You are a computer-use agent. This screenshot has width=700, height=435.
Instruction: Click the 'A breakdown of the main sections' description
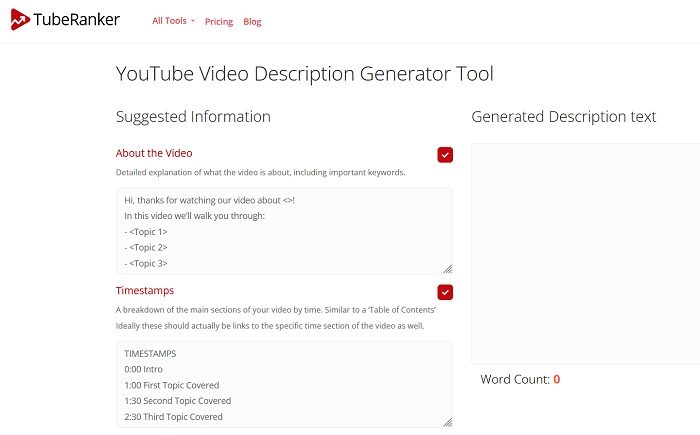[276, 310]
